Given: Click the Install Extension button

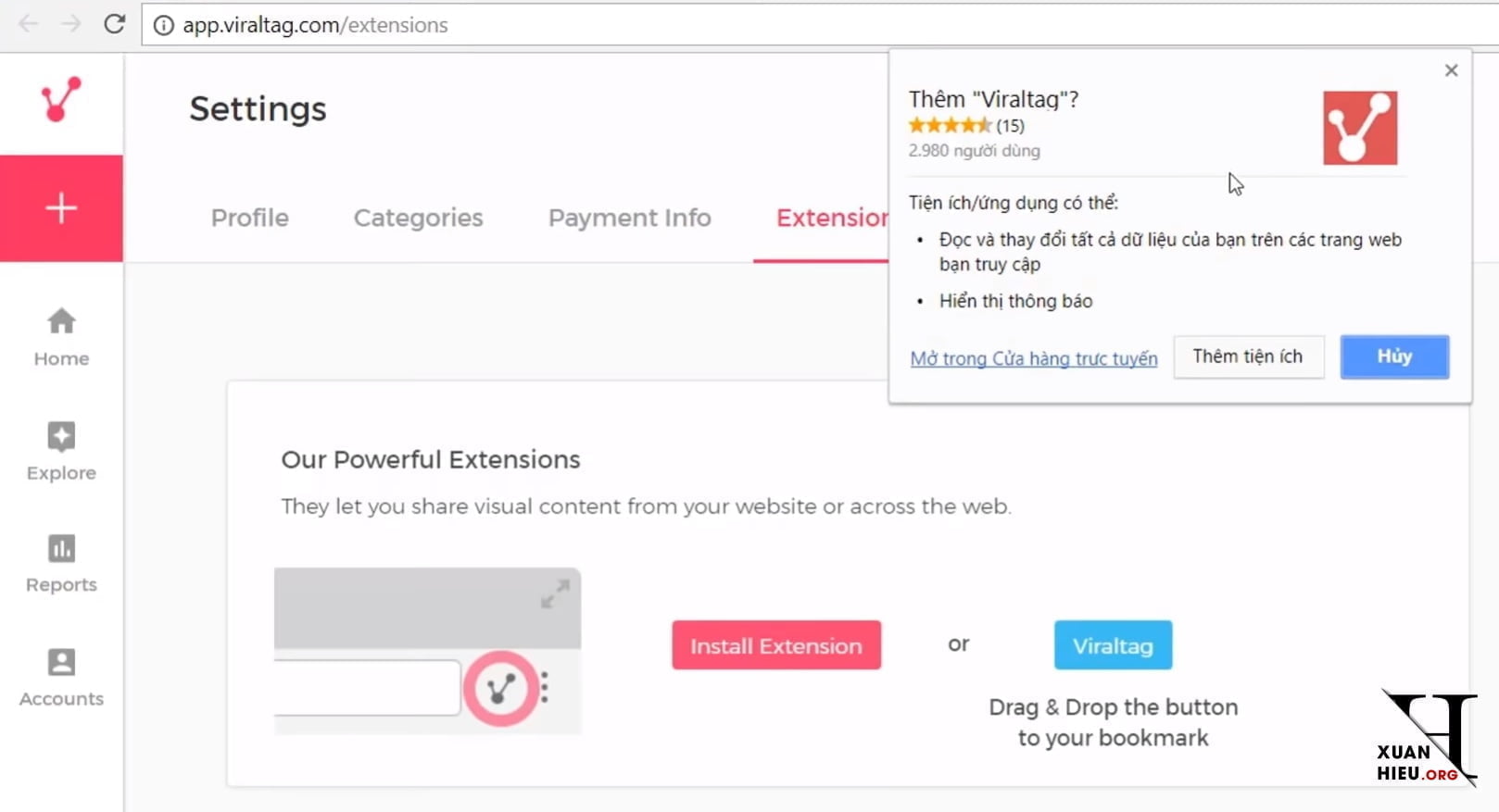Looking at the screenshot, I should coord(775,645).
